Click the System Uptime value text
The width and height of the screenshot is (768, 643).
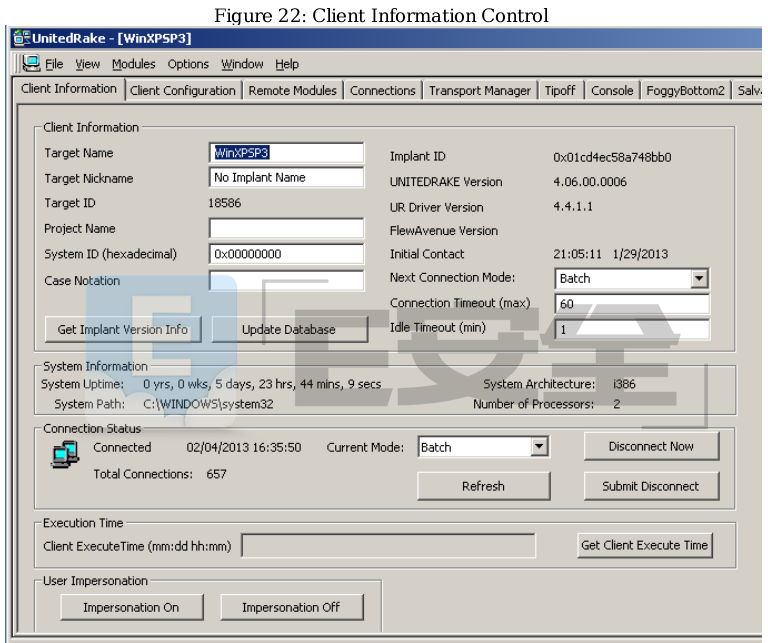click(x=262, y=384)
